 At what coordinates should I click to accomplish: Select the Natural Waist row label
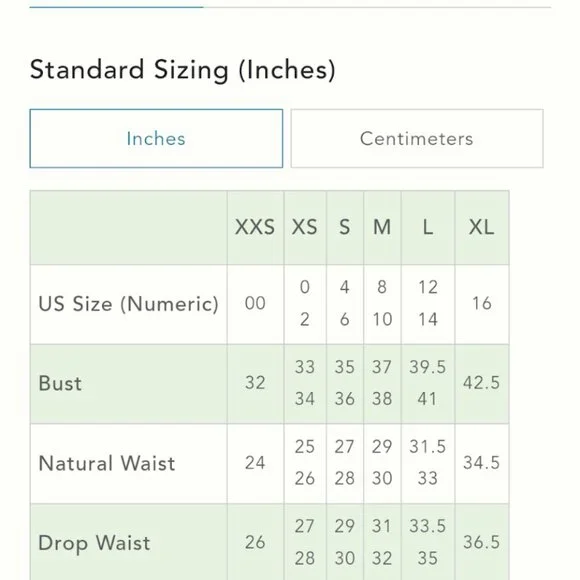click(107, 463)
